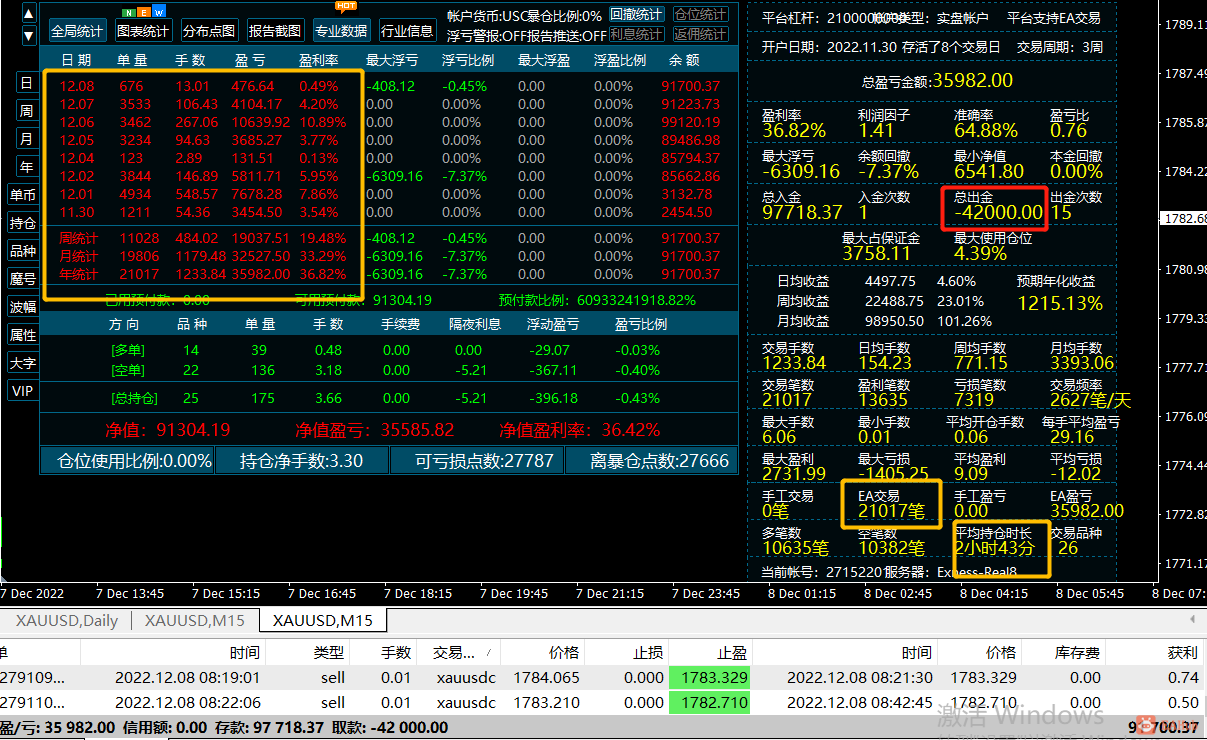
Task: Open the XAUUSD,Daily chart tab
Action: coord(67,620)
